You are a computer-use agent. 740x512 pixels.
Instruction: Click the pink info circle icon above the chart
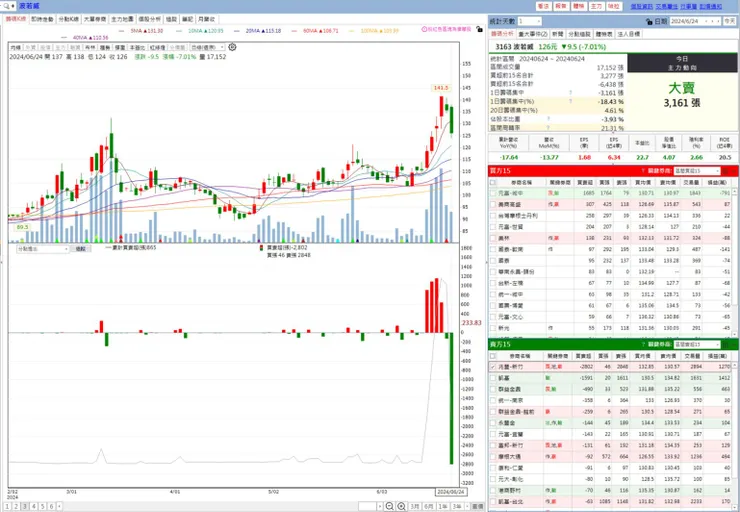pyautogui.click(x=424, y=29)
